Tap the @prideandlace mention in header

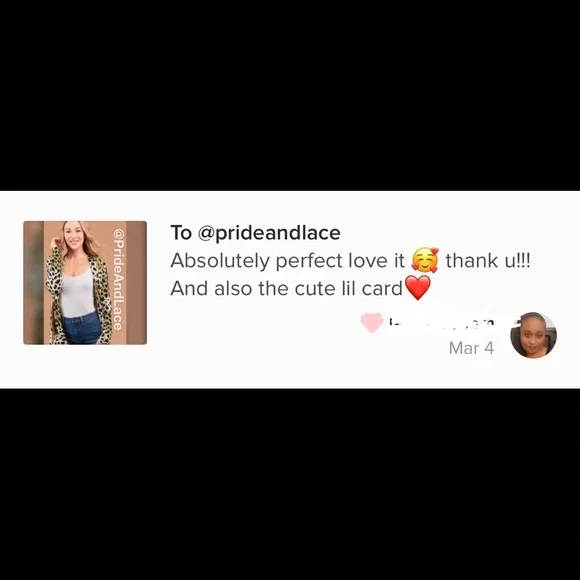point(269,233)
